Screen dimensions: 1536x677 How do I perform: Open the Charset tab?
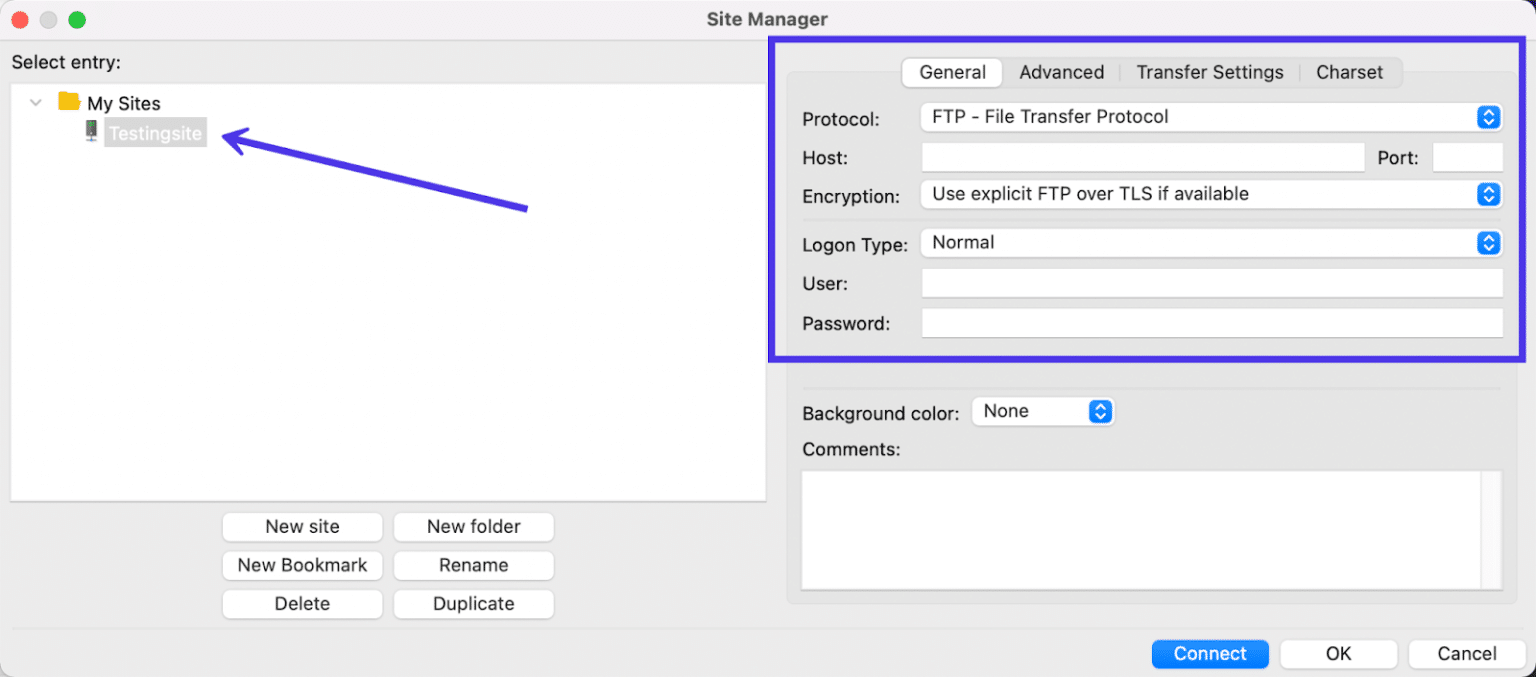click(1349, 72)
